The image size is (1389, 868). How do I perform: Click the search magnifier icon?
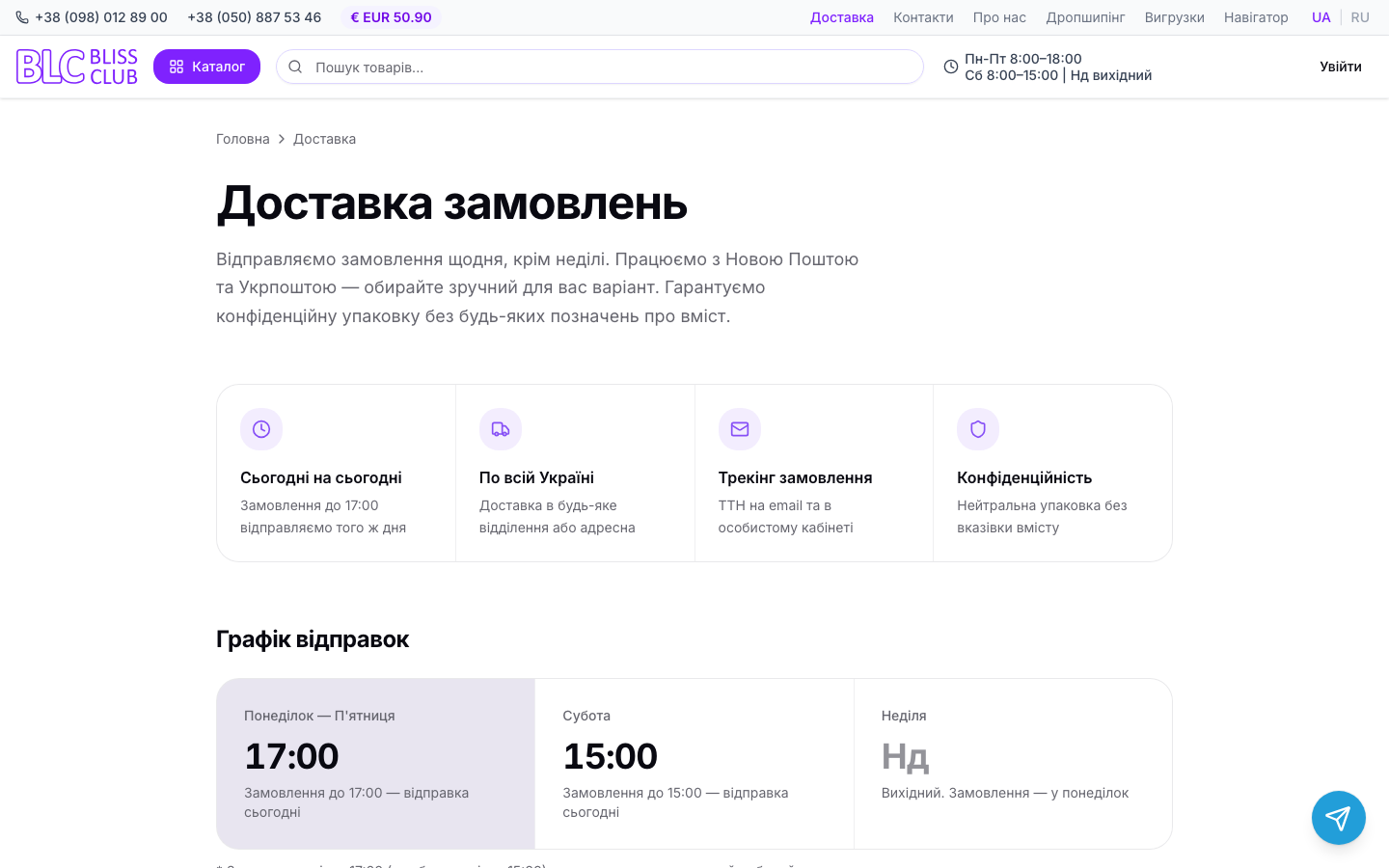click(295, 67)
